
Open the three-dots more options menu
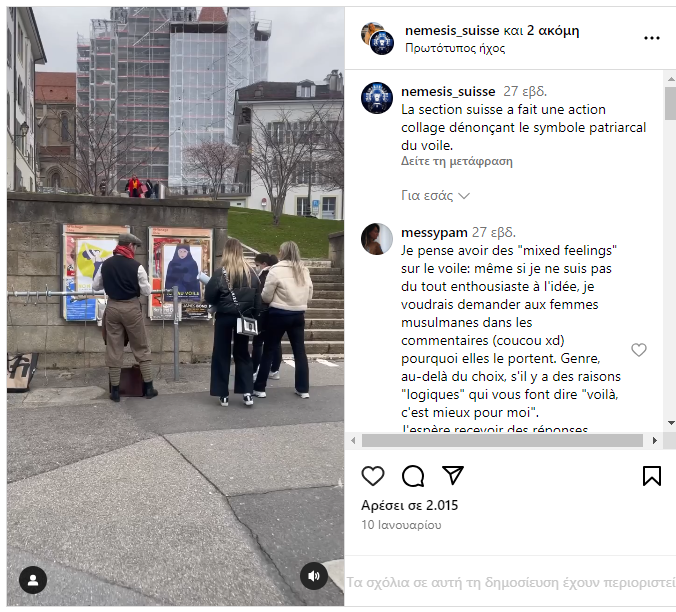(651, 38)
